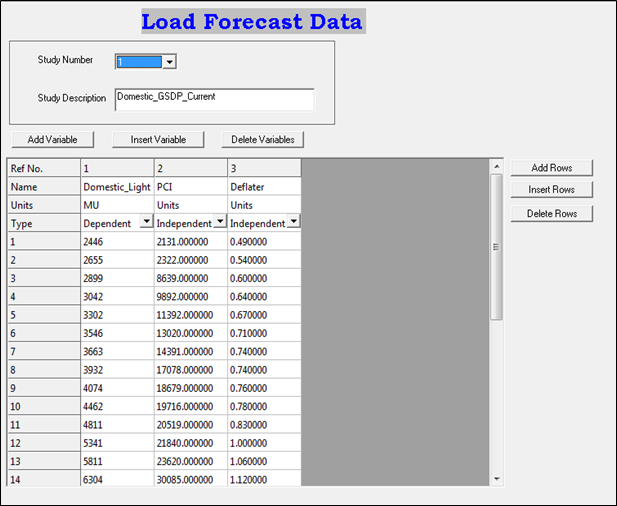617x506 pixels.
Task: Select cell with value 3932
Action: coord(117,370)
